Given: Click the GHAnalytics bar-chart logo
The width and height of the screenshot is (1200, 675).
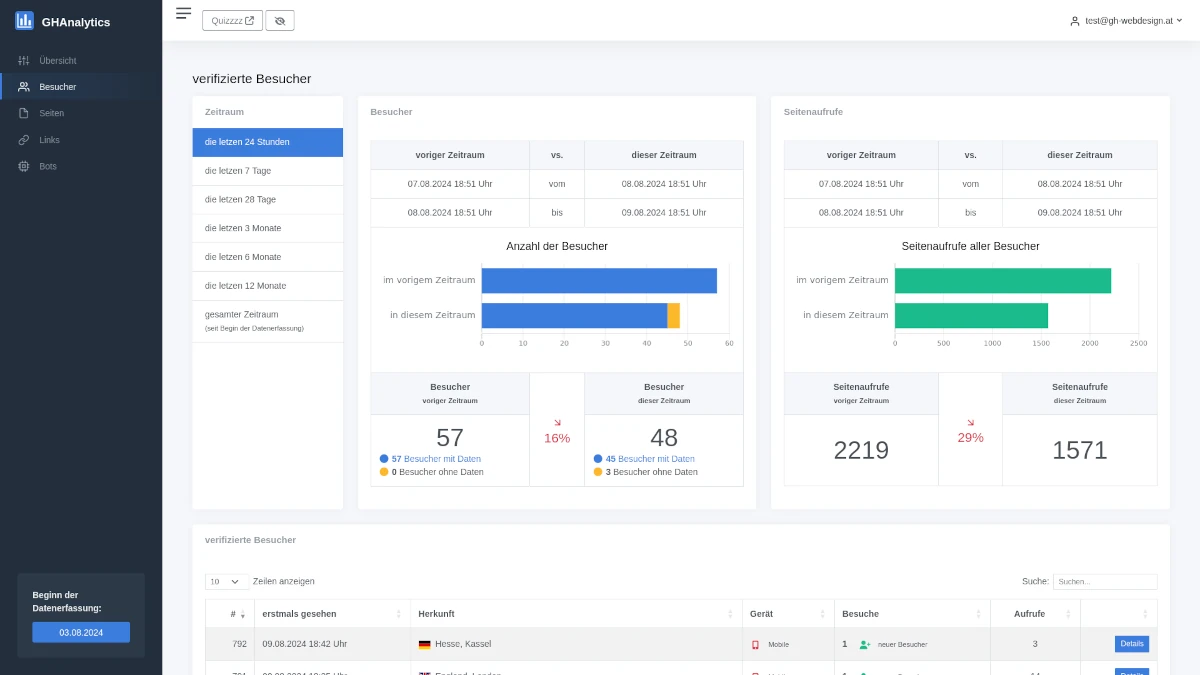Looking at the screenshot, I should (x=24, y=21).
